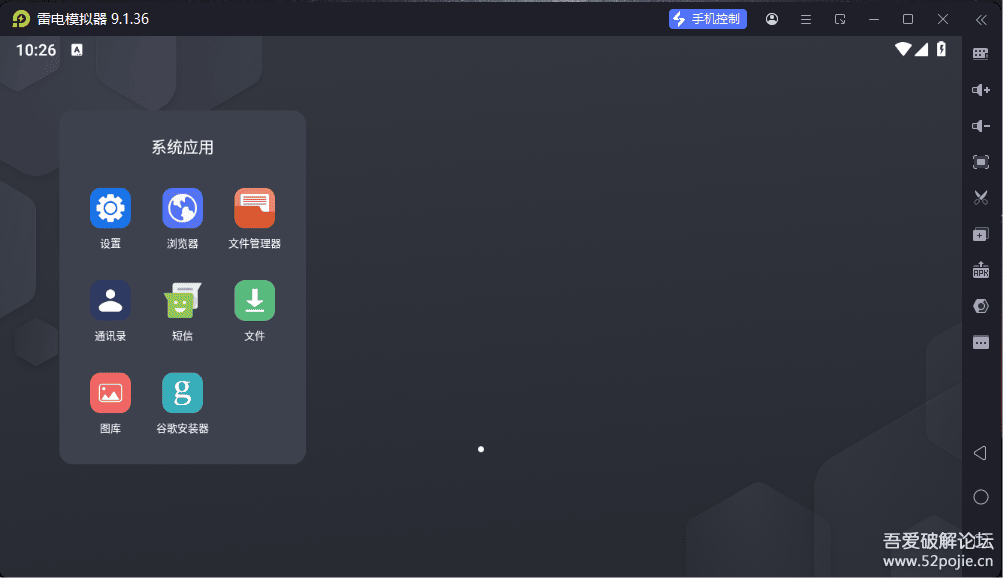1003x578 pixels.
Task: Collapse the right sidebar with double chevron
Action: click(981, 20)
